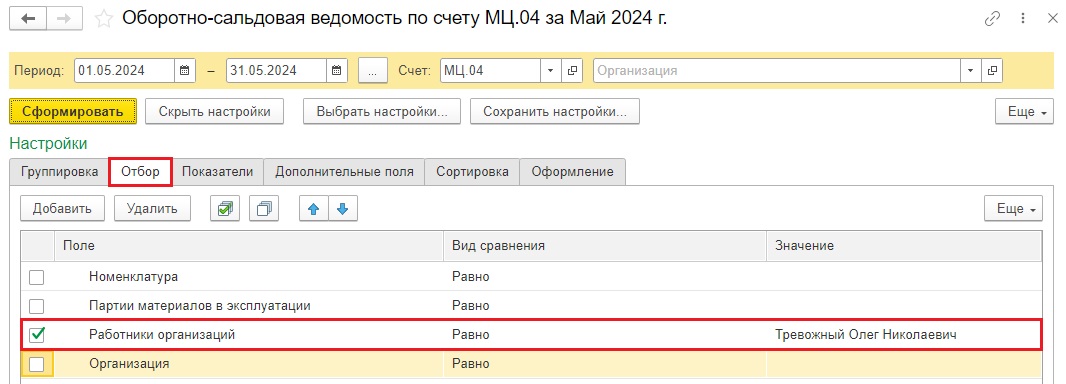Move selected filter row up
Viewport: 1066px width, 384px height.
point(314,209)
